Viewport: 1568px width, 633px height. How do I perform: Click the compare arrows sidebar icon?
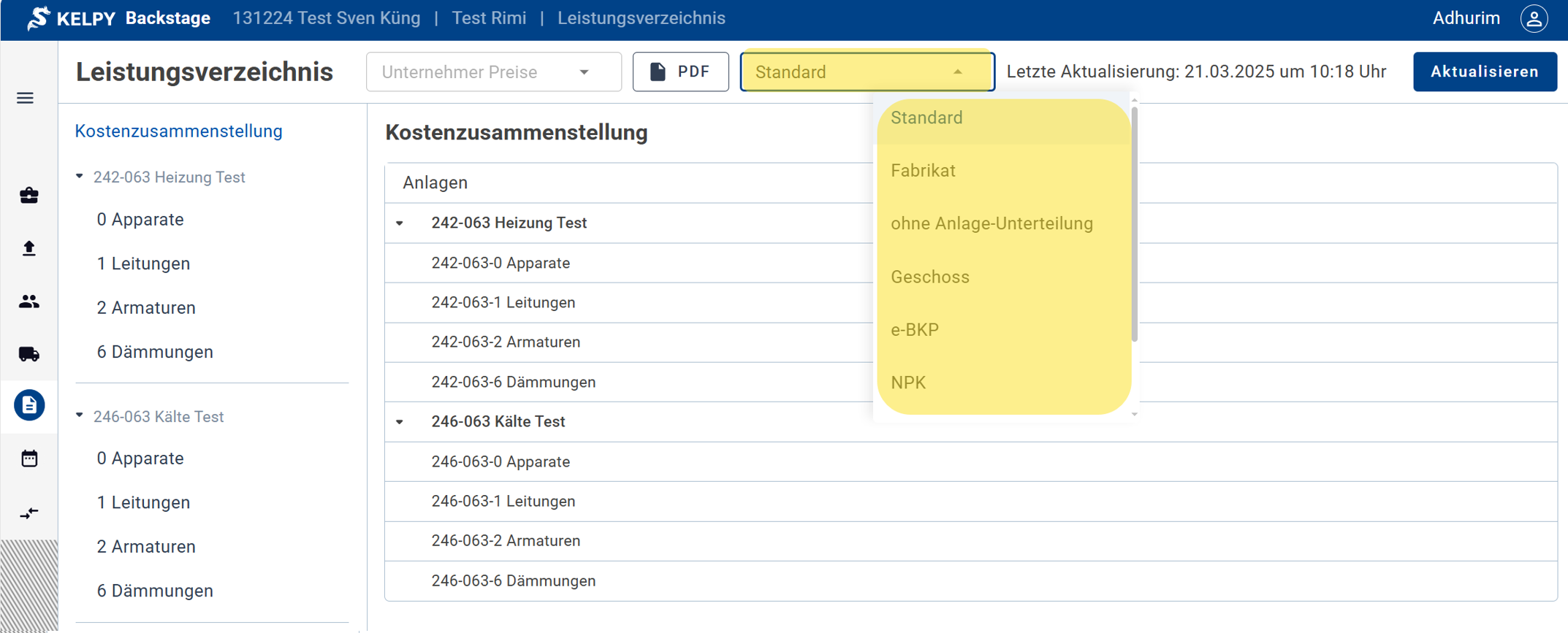tap(29, 513)
